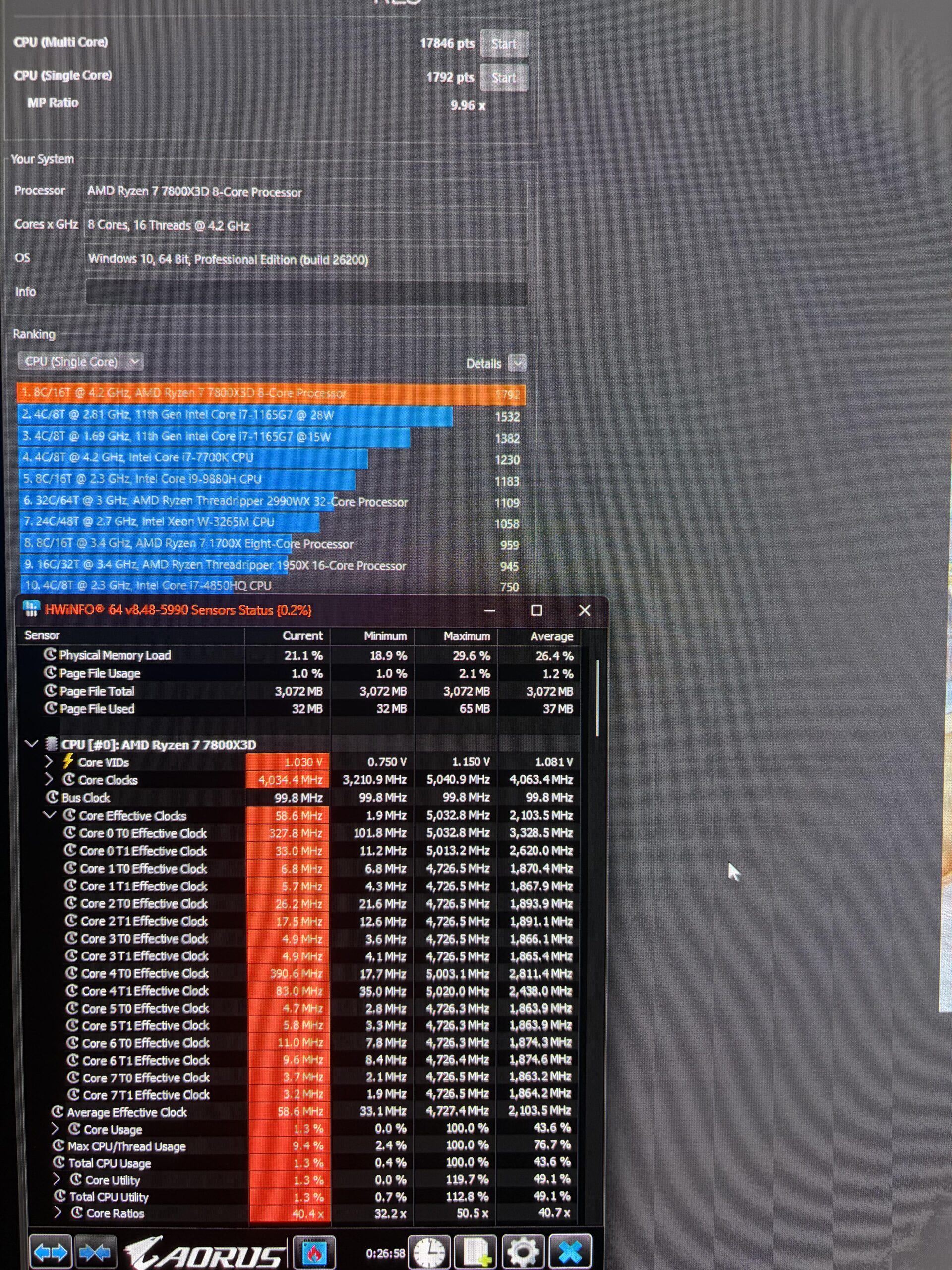
Task: Click the icon beside Max CPU/Thread Usage
Action: click(x=58, y=1145)
